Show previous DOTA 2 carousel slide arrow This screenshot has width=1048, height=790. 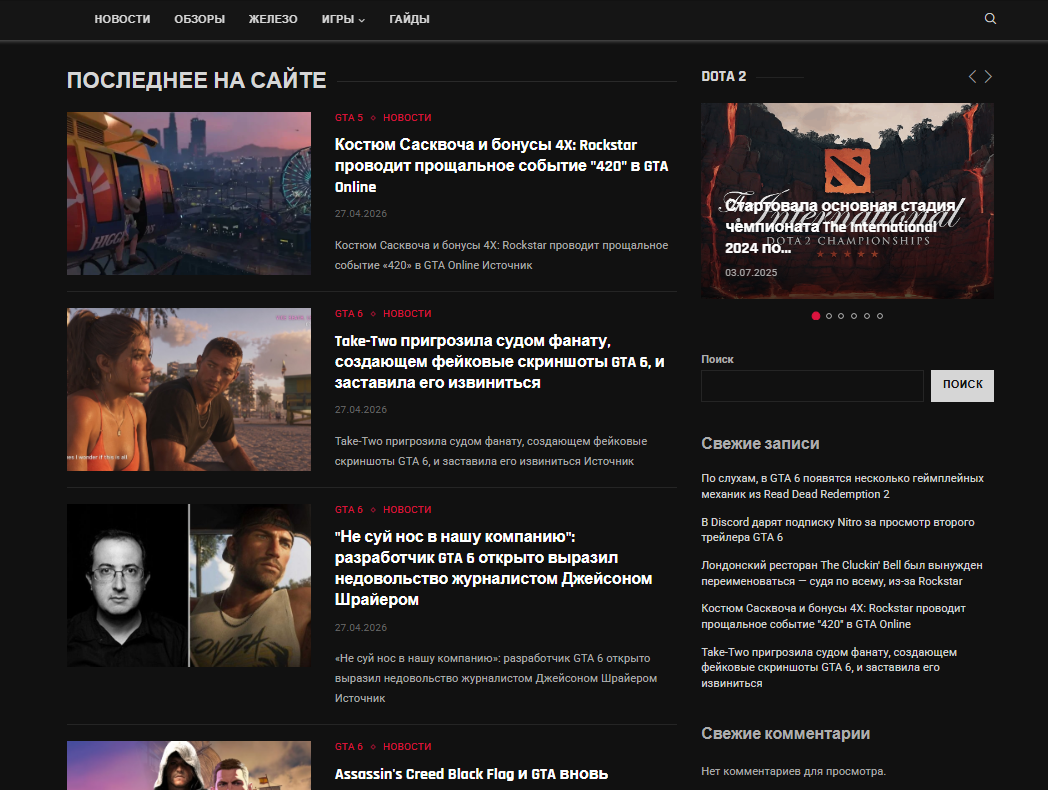point(972,76)
